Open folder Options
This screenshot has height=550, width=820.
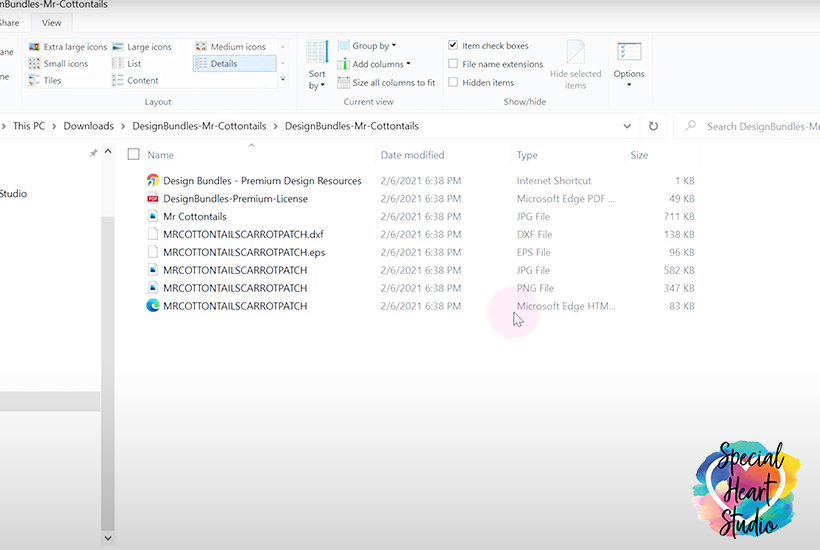point(629,64)
